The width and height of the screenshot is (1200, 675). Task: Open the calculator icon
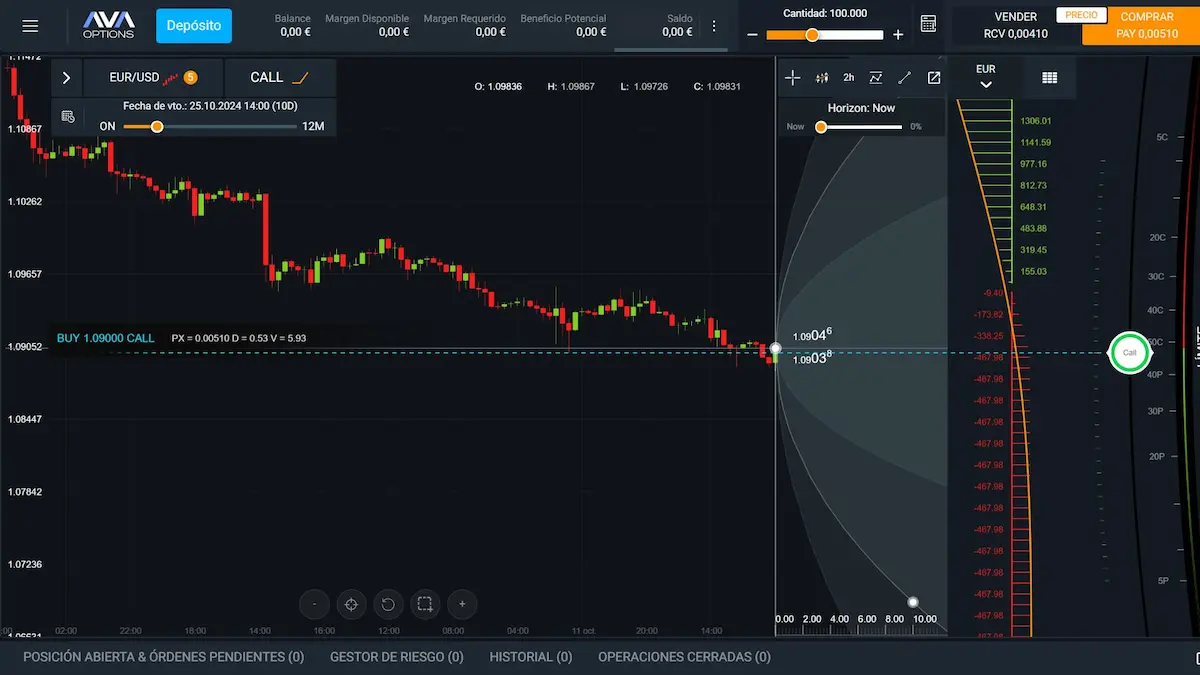pos(928,25)
